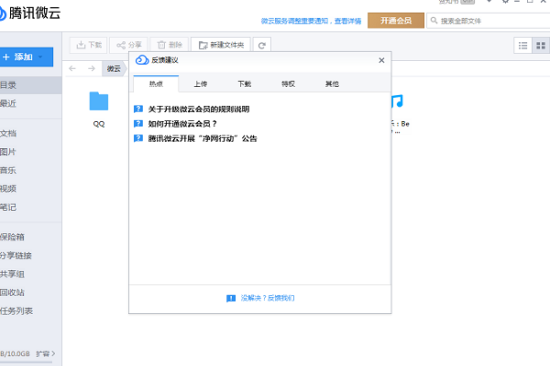The width and height of the screenshot is (550, 366).
Task: Switch to the 上传 tab
Action: [x=200, y=84]
